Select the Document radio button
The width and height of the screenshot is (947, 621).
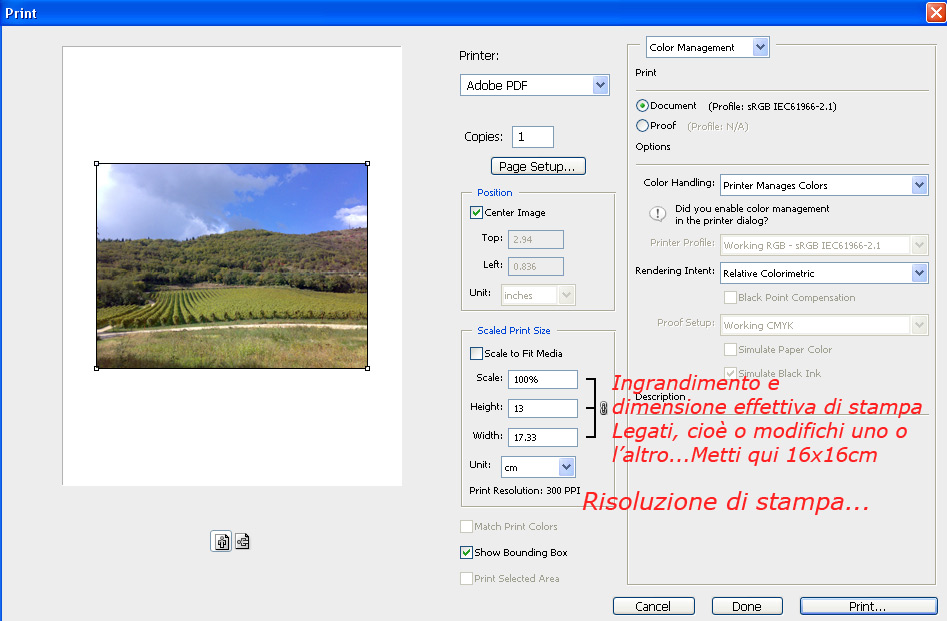642,106
